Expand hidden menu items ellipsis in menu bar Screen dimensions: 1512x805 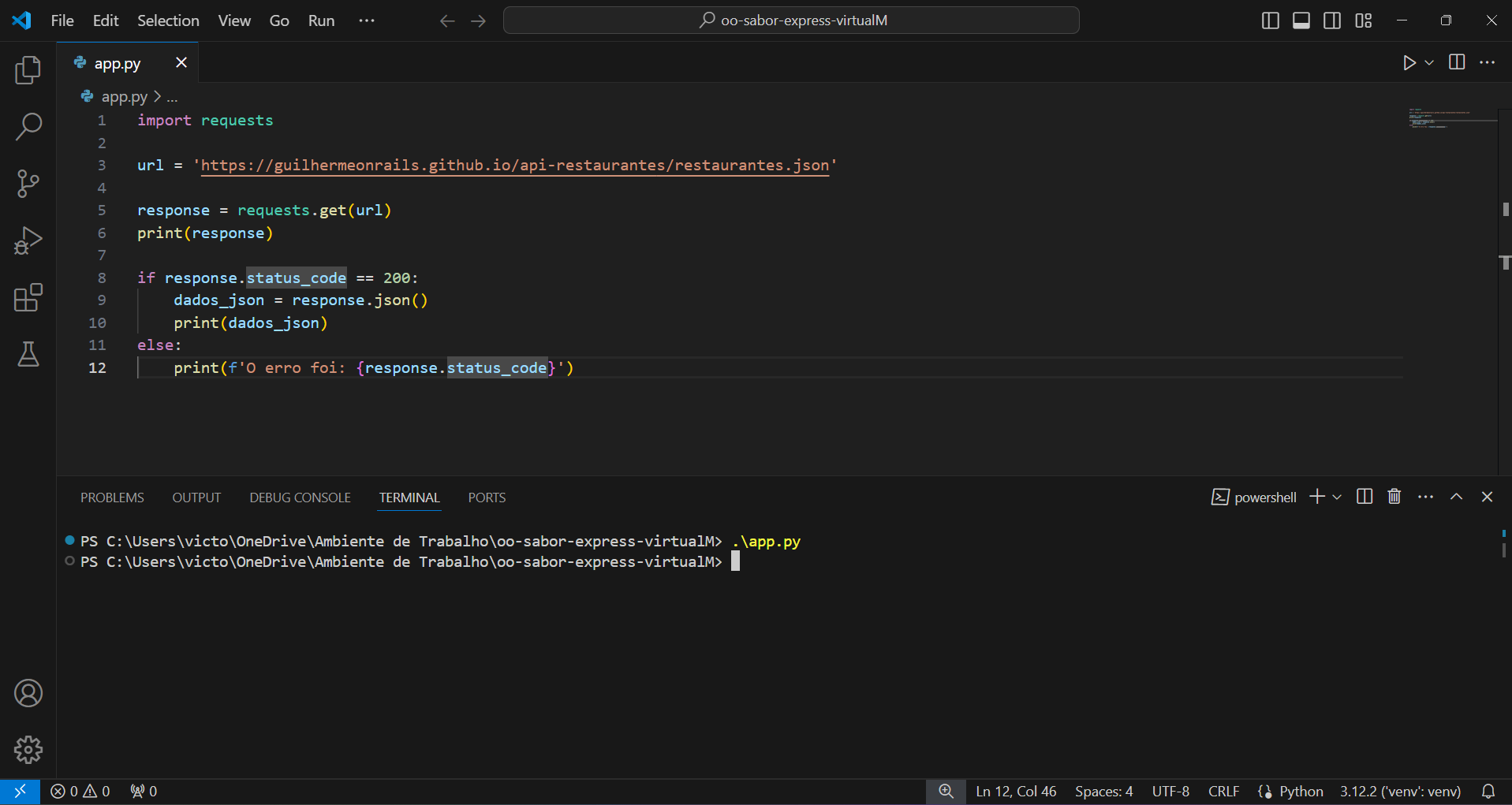367,20
